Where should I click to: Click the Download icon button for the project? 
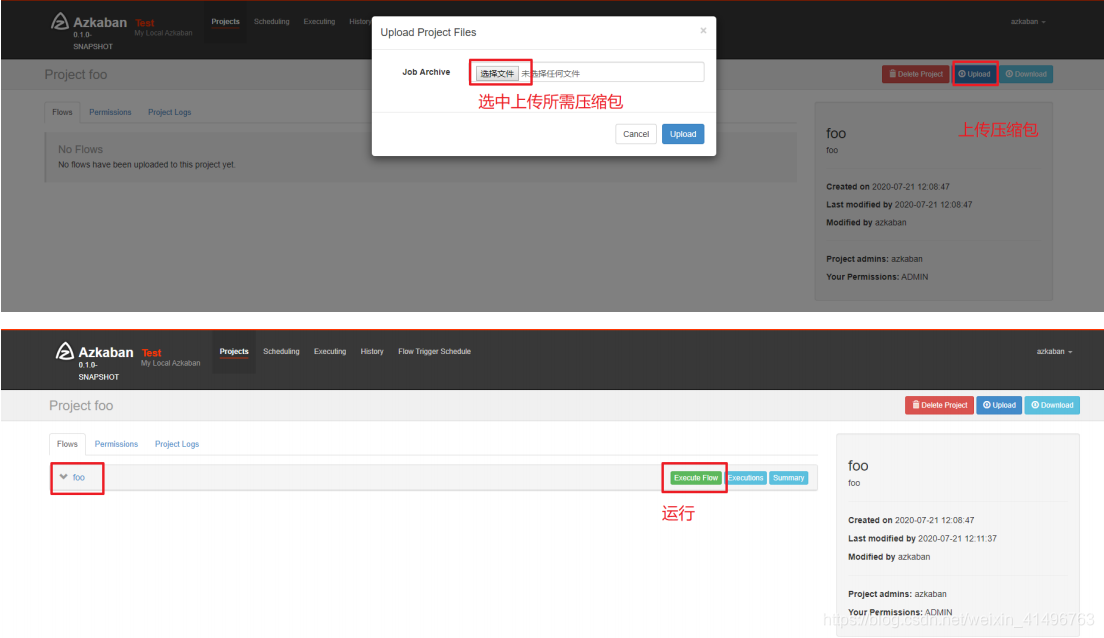(x=1027, y=73)
